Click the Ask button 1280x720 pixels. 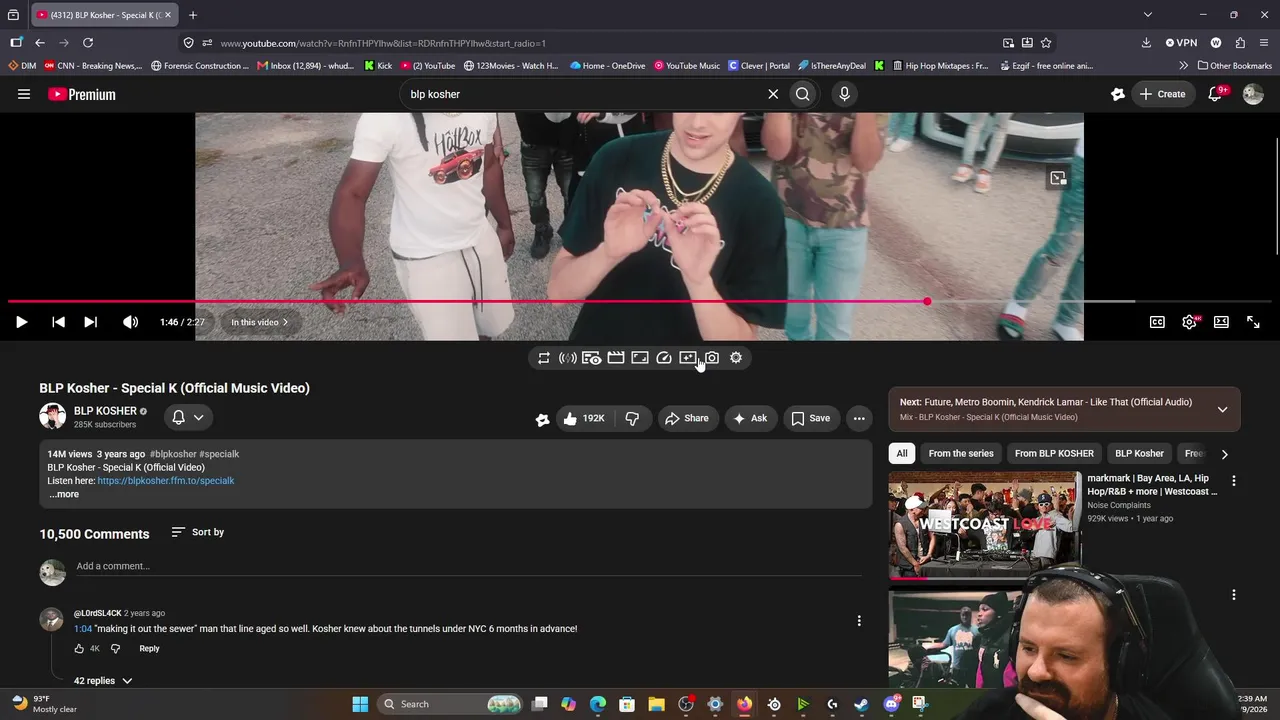(750, 418)
